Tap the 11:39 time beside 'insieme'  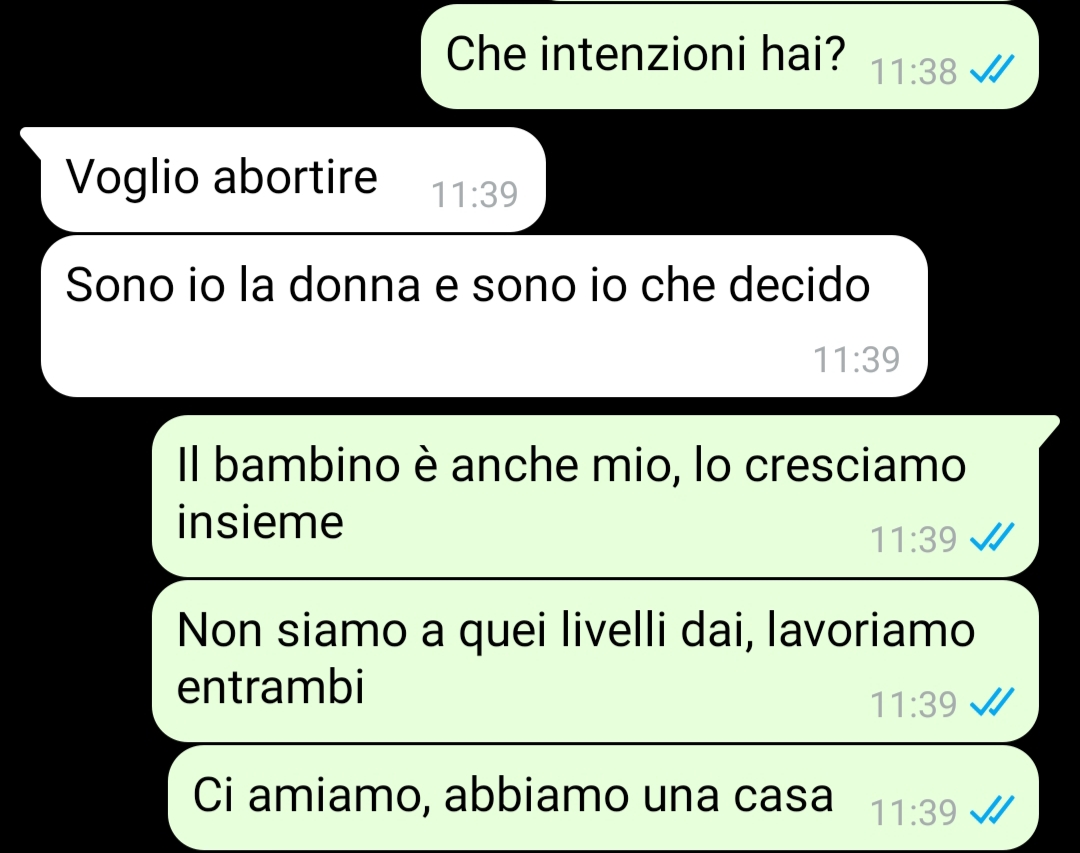[x=913, y=539]
